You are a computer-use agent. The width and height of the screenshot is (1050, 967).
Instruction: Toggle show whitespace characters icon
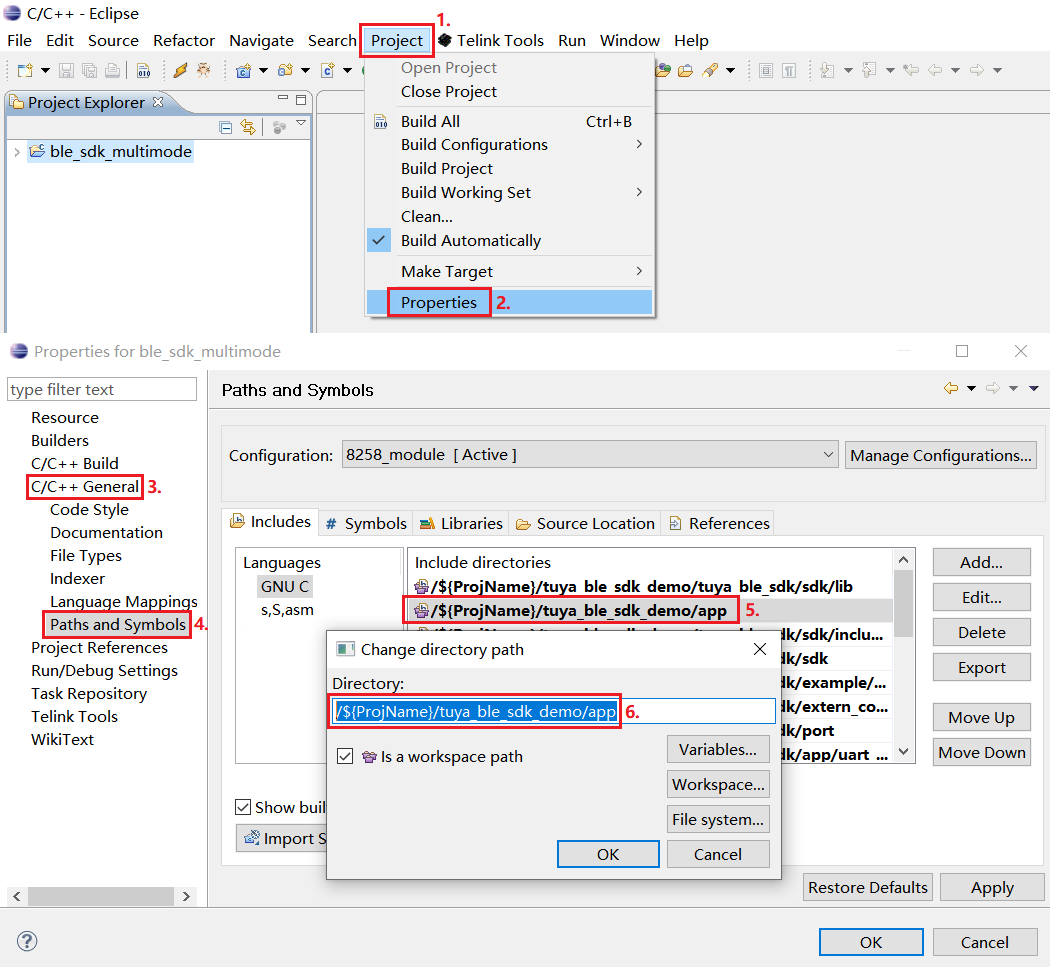(790, 70)
